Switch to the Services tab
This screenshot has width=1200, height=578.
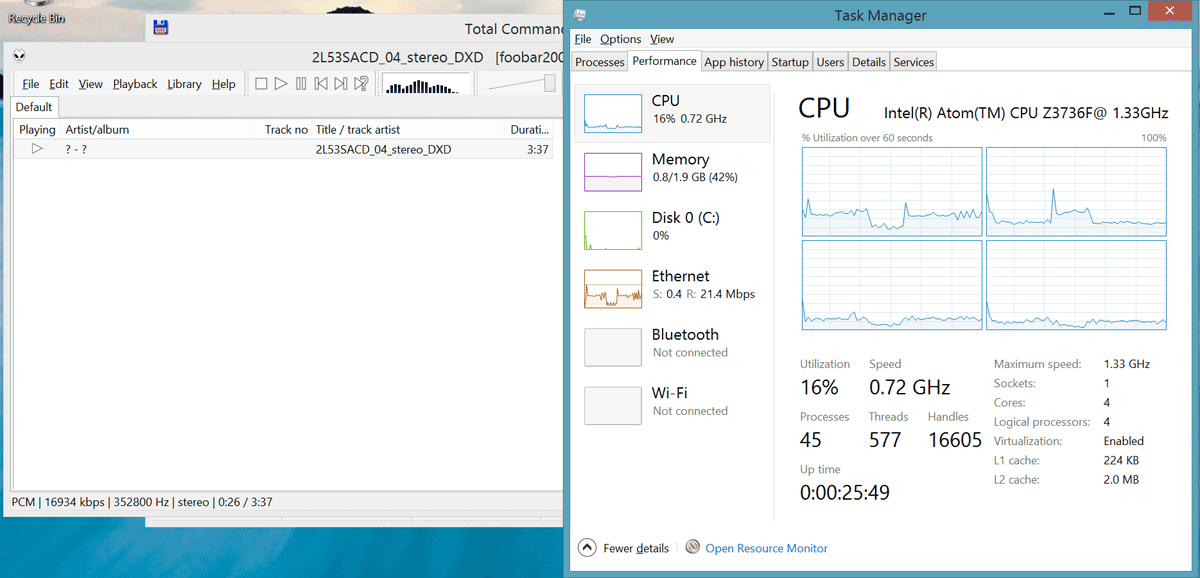tap(913, 62)
